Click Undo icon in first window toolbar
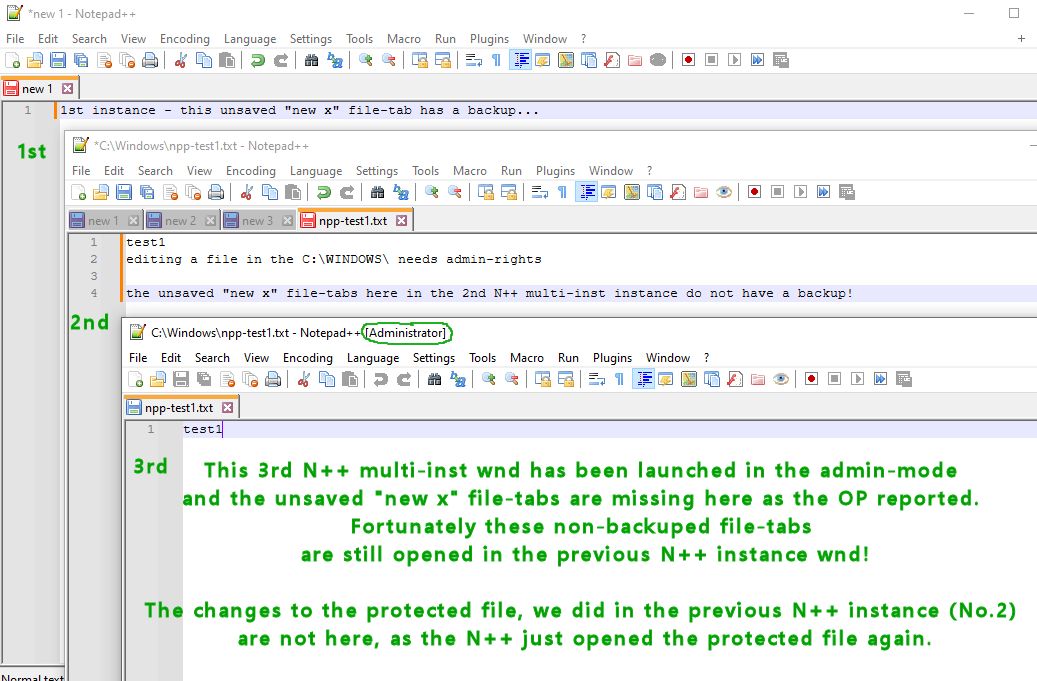This screenshot has width=1037, height=681. coord(258,60)
